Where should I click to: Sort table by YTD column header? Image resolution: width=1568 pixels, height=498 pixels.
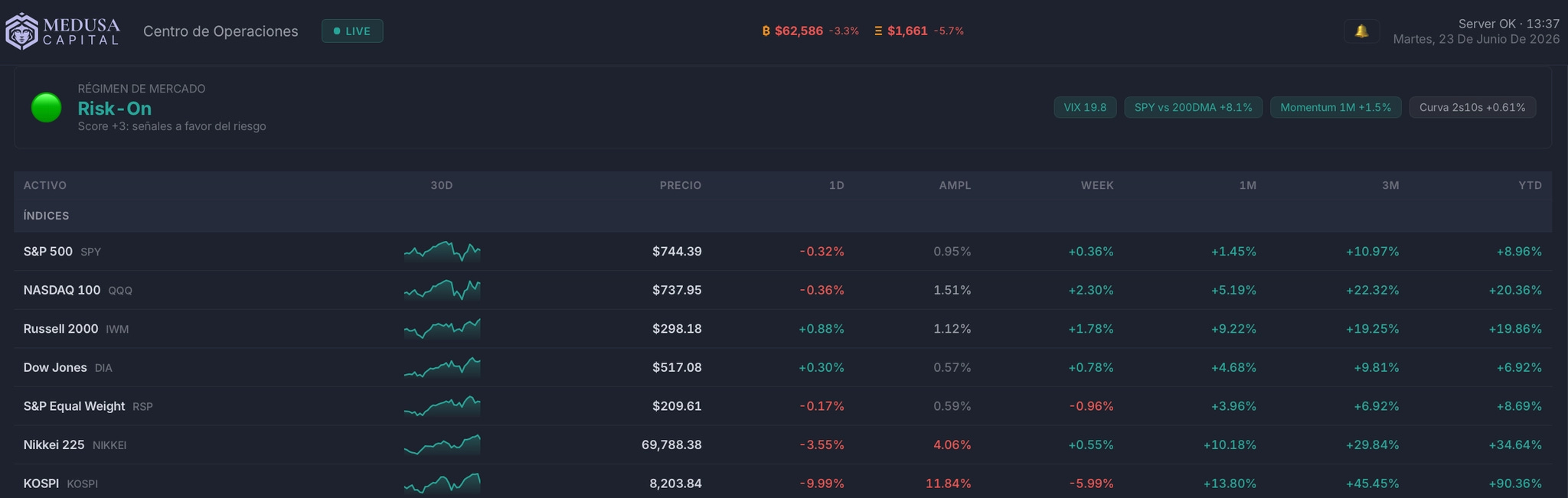click(1530, 185)
